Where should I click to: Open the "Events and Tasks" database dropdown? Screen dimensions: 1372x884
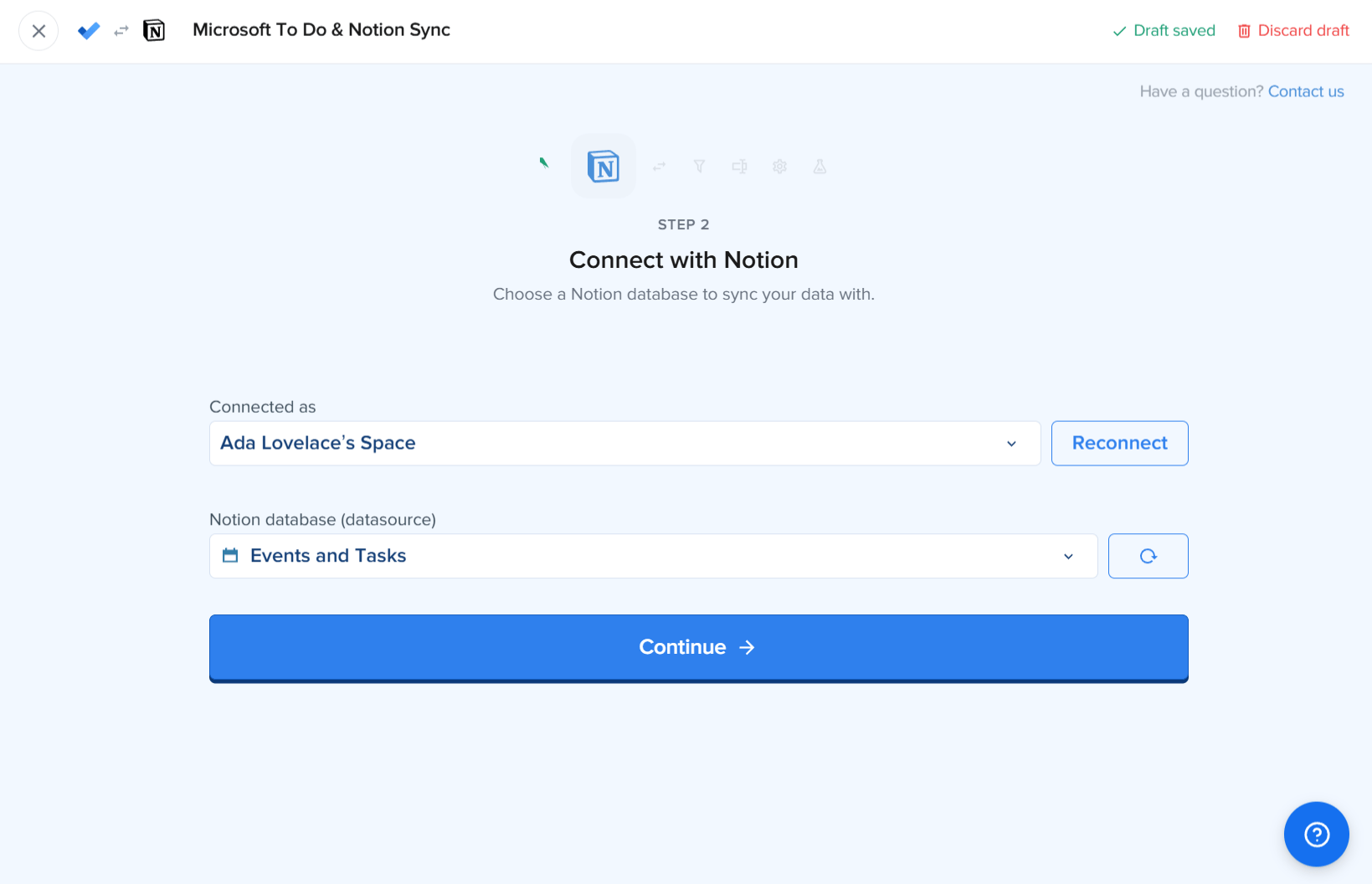coord(653,556)
